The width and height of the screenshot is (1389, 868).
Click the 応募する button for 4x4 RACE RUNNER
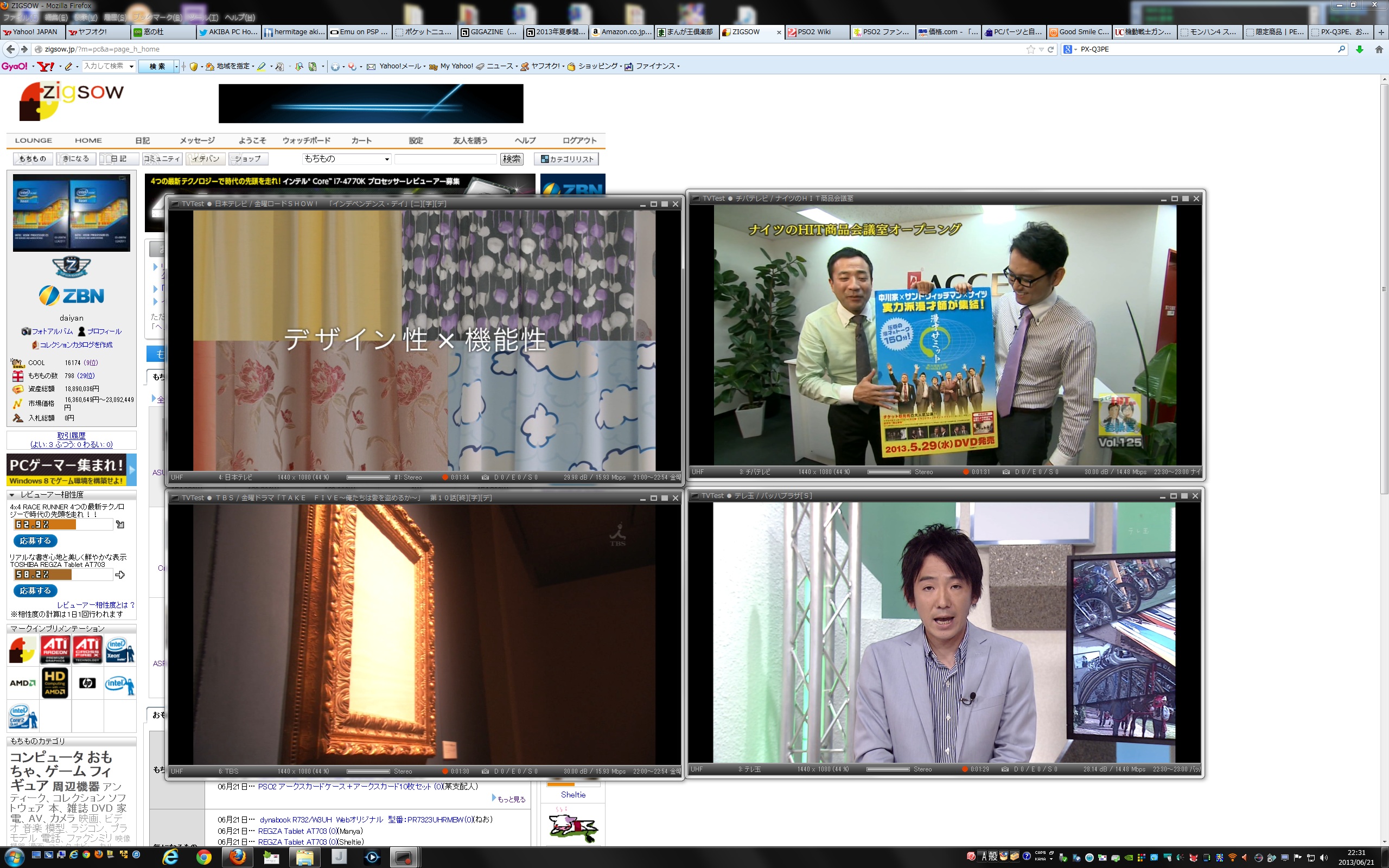point(35,541)
